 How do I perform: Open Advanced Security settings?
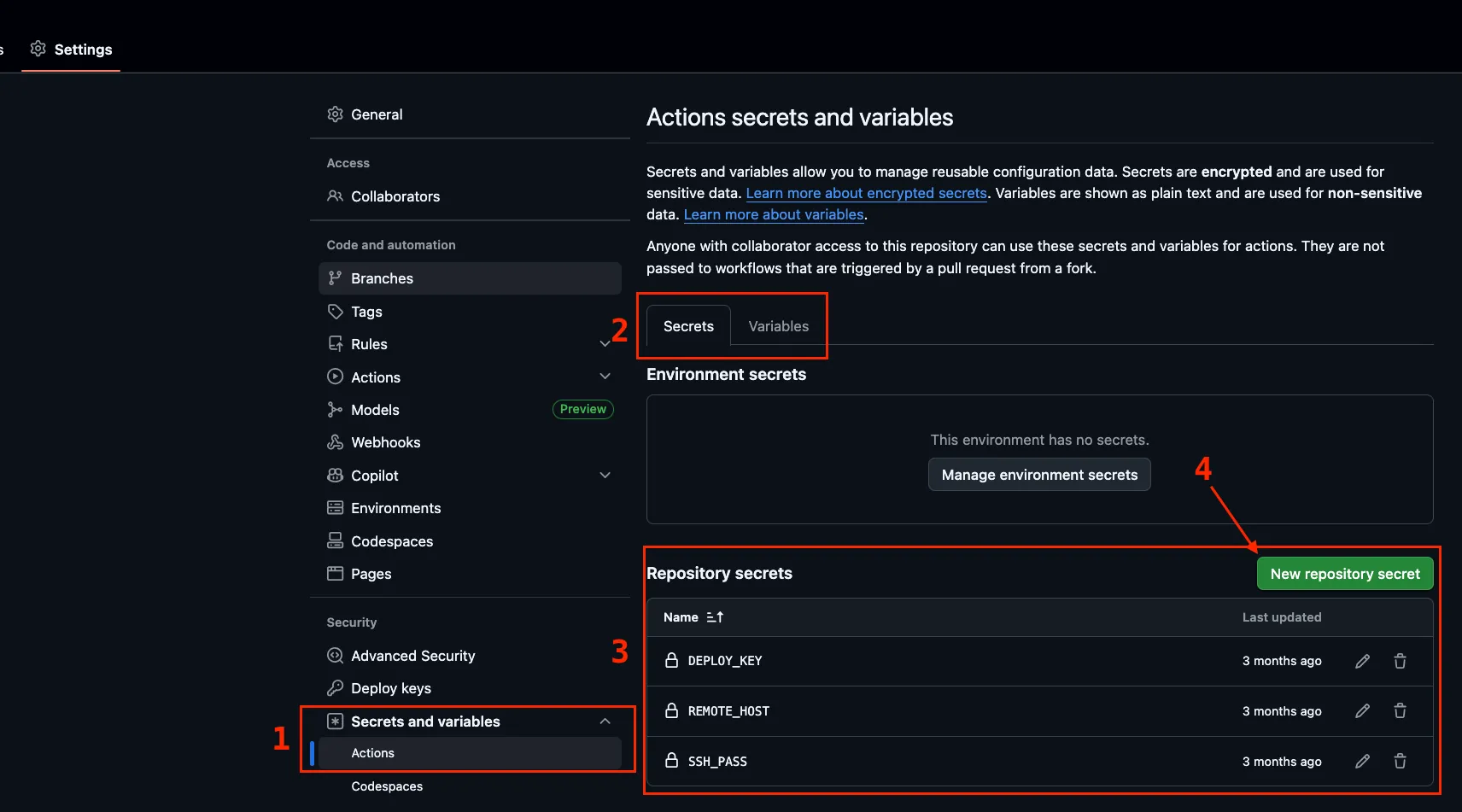[x=412, y=656]
